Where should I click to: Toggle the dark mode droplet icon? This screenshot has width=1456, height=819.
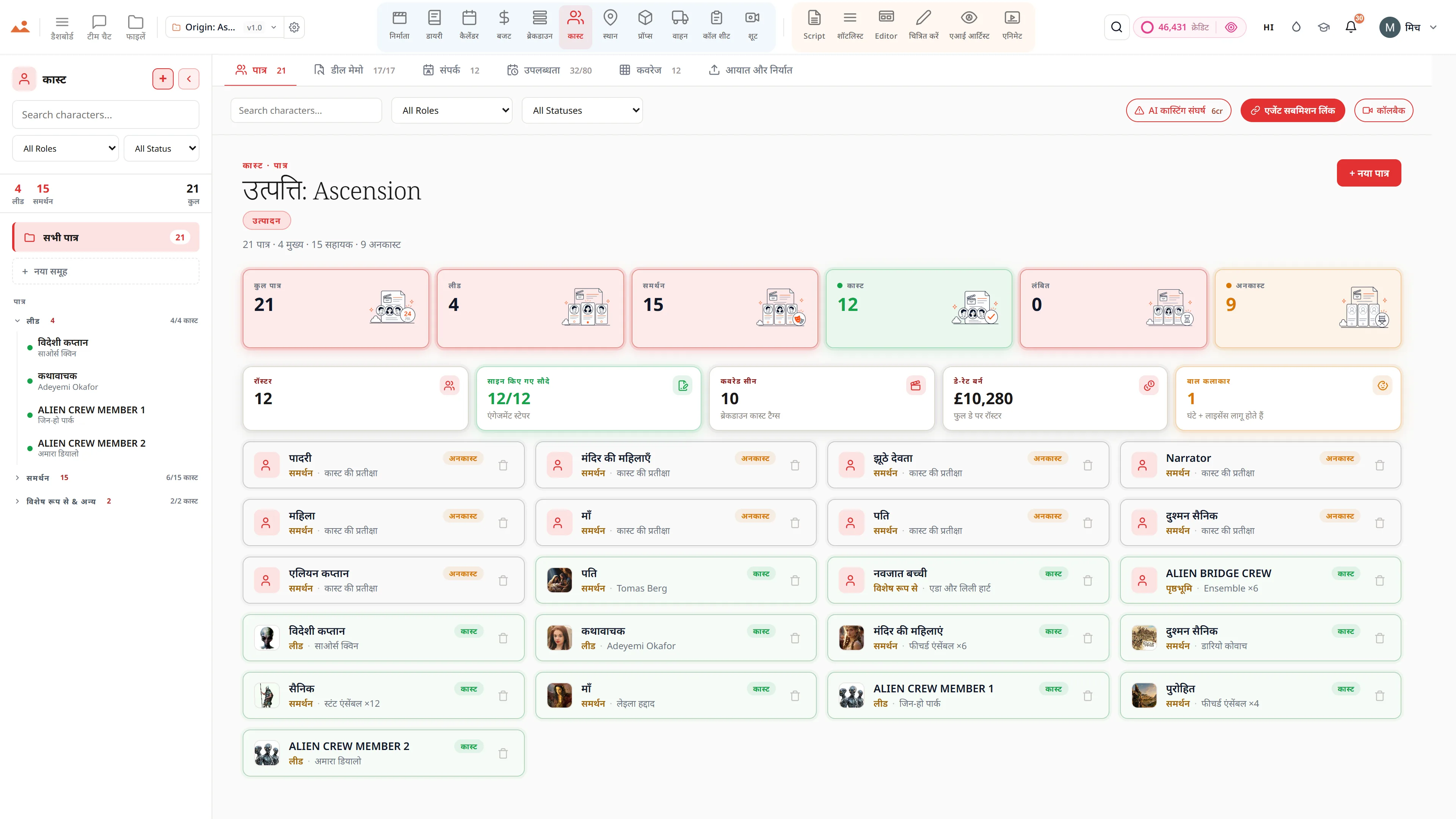point(1296,27)
